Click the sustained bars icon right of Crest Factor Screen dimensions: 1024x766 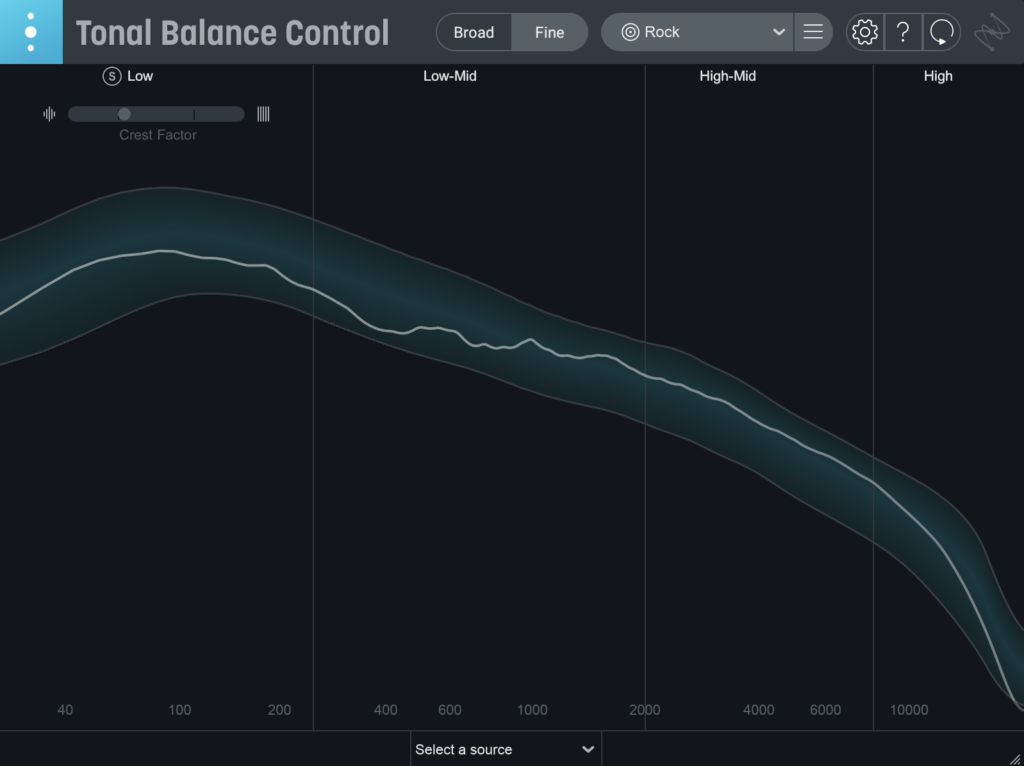(x=263, y=114)
